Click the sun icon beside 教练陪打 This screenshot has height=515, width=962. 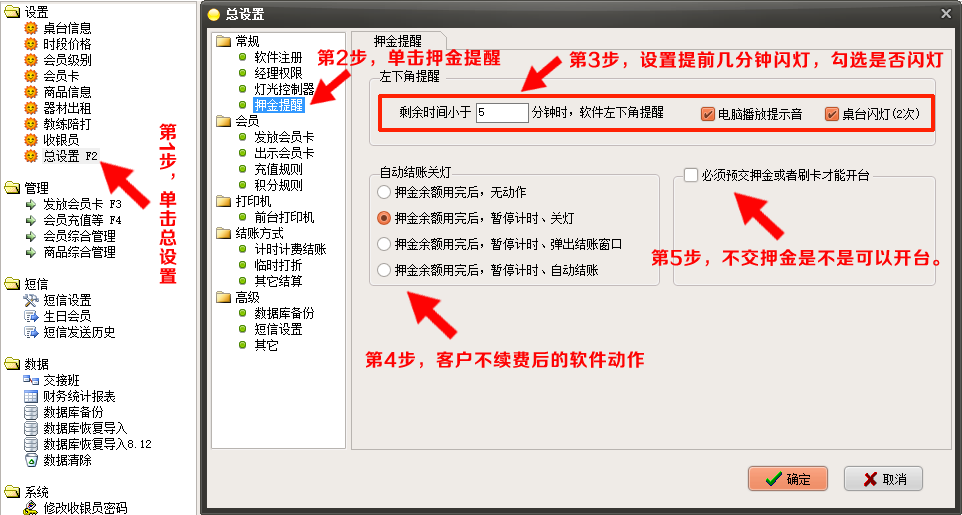click(30, 123)
